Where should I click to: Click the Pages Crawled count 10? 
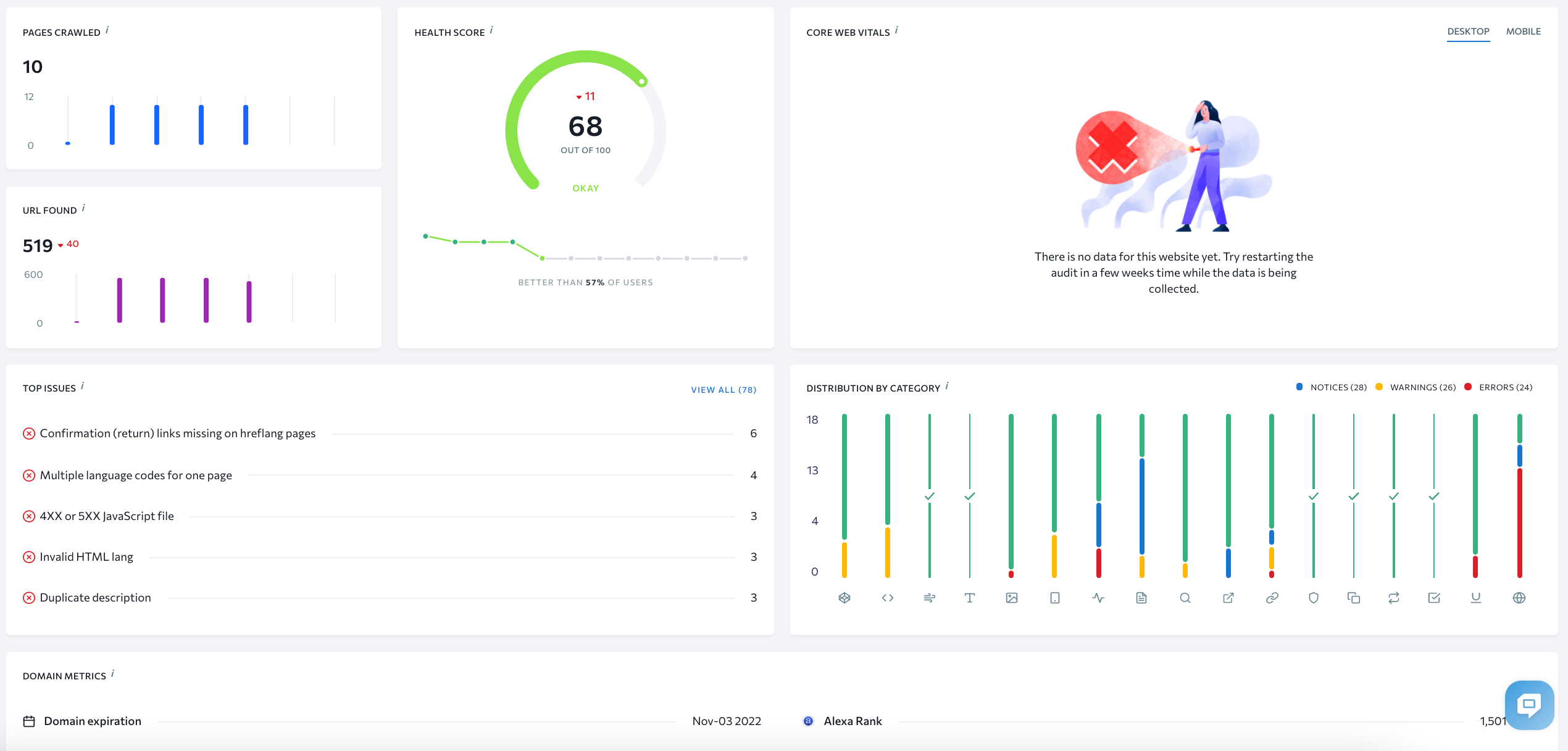33,67
